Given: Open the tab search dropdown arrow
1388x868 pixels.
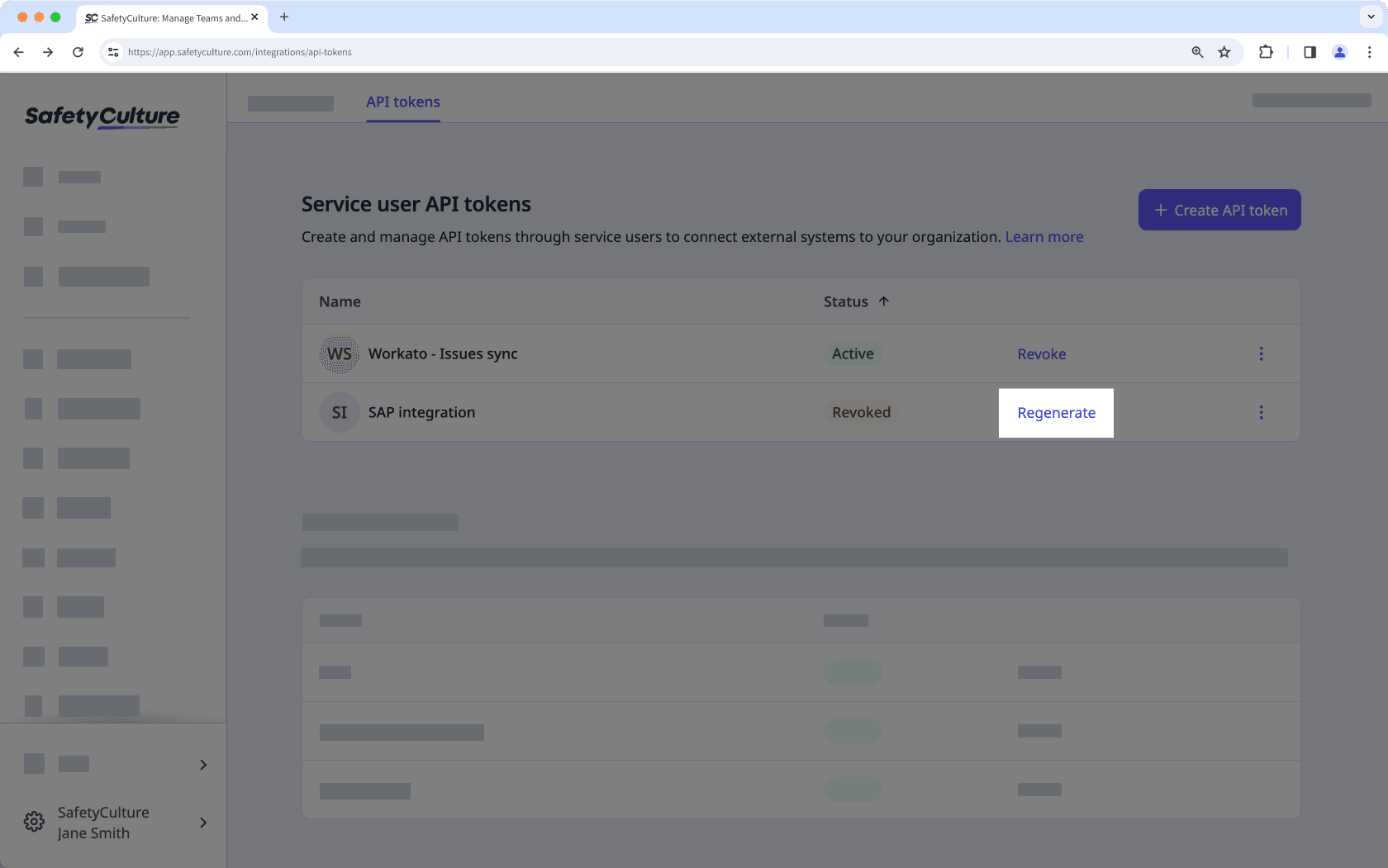Looking at the screenshot, I should (x=1369, y=17).
